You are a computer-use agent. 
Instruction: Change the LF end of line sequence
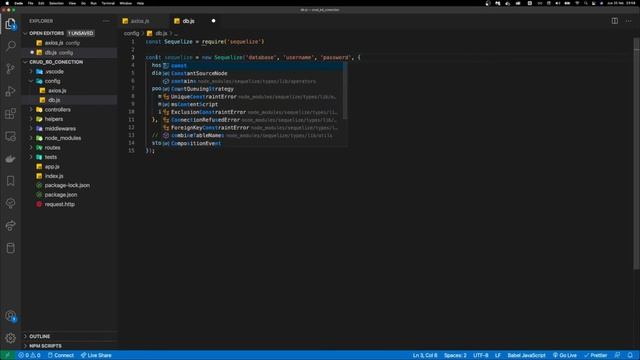click(498, 355)
